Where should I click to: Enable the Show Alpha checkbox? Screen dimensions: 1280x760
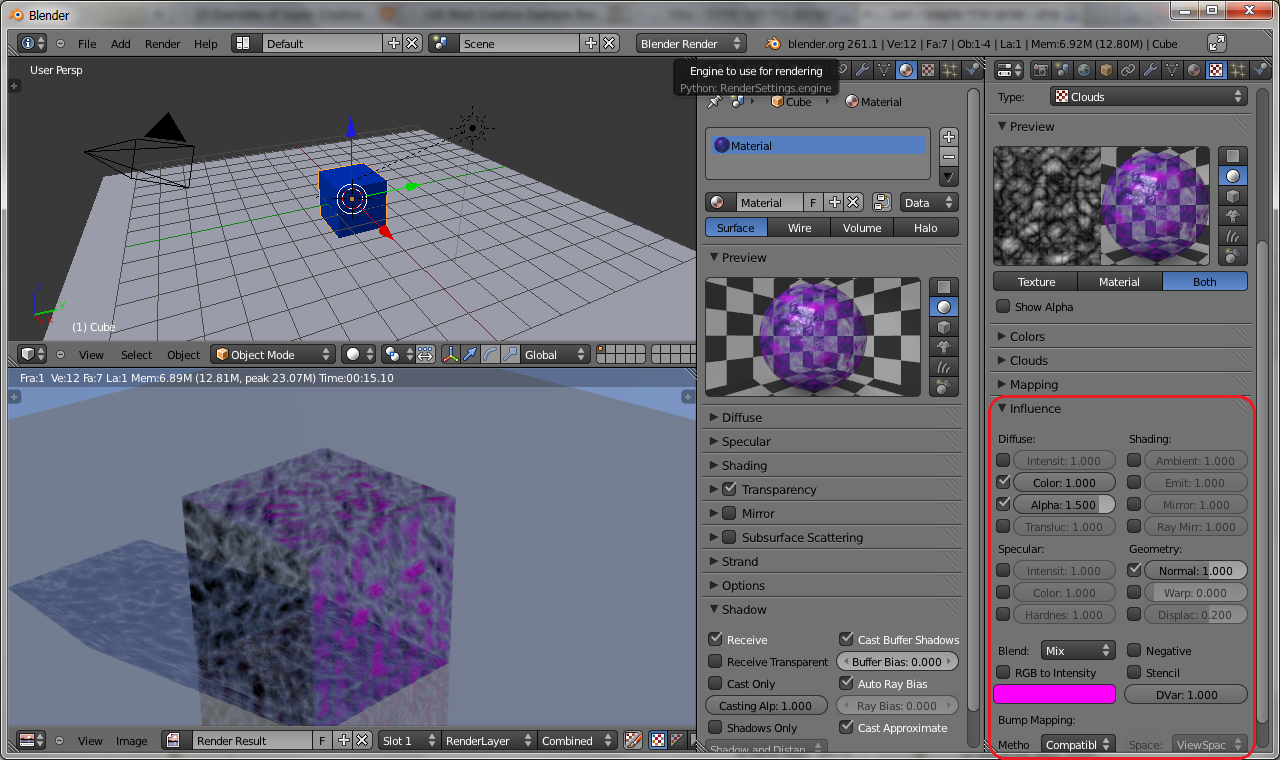pyautogui.click(x=1004, y=307)
